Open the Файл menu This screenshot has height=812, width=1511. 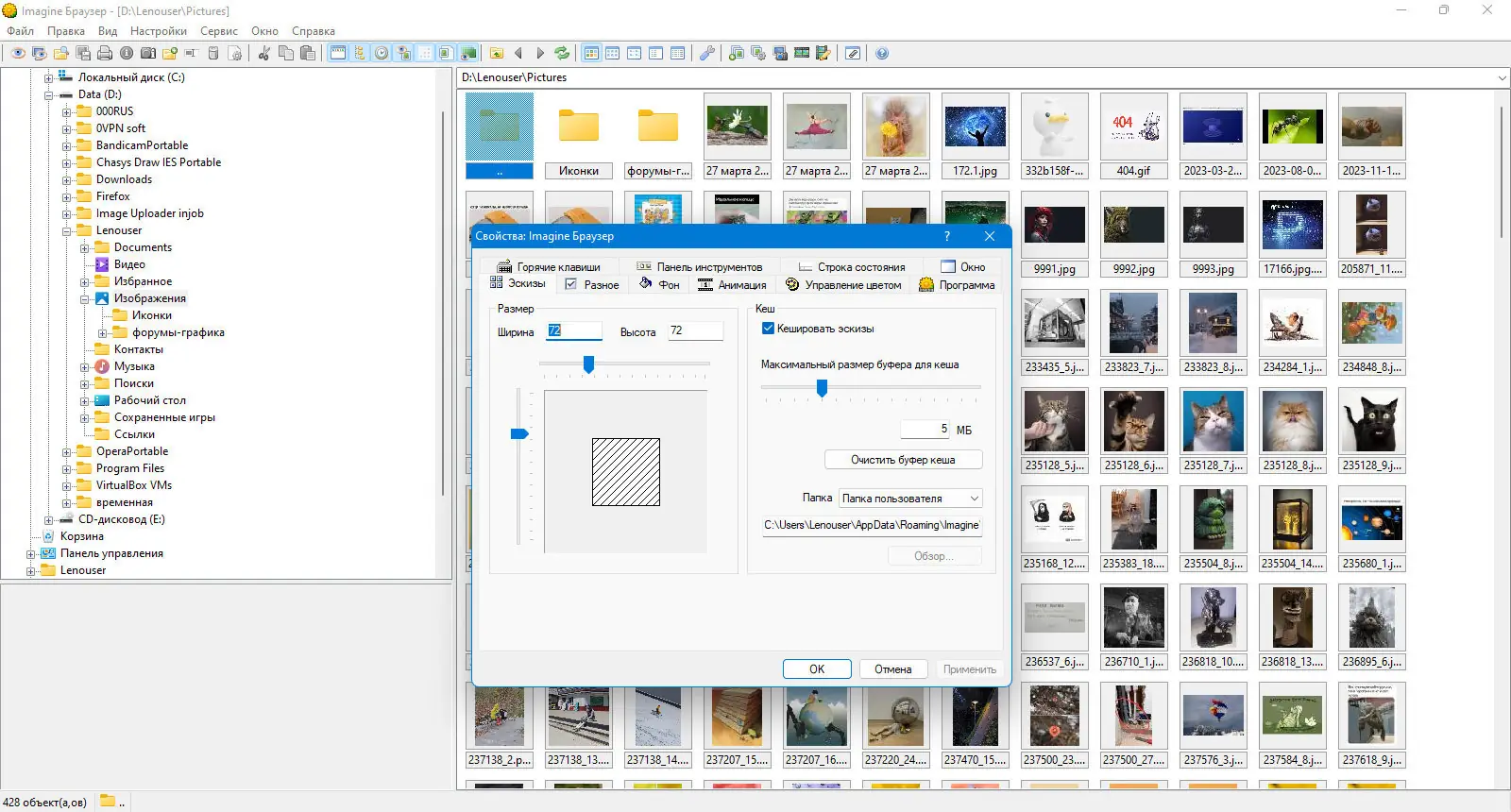[20, 31]
